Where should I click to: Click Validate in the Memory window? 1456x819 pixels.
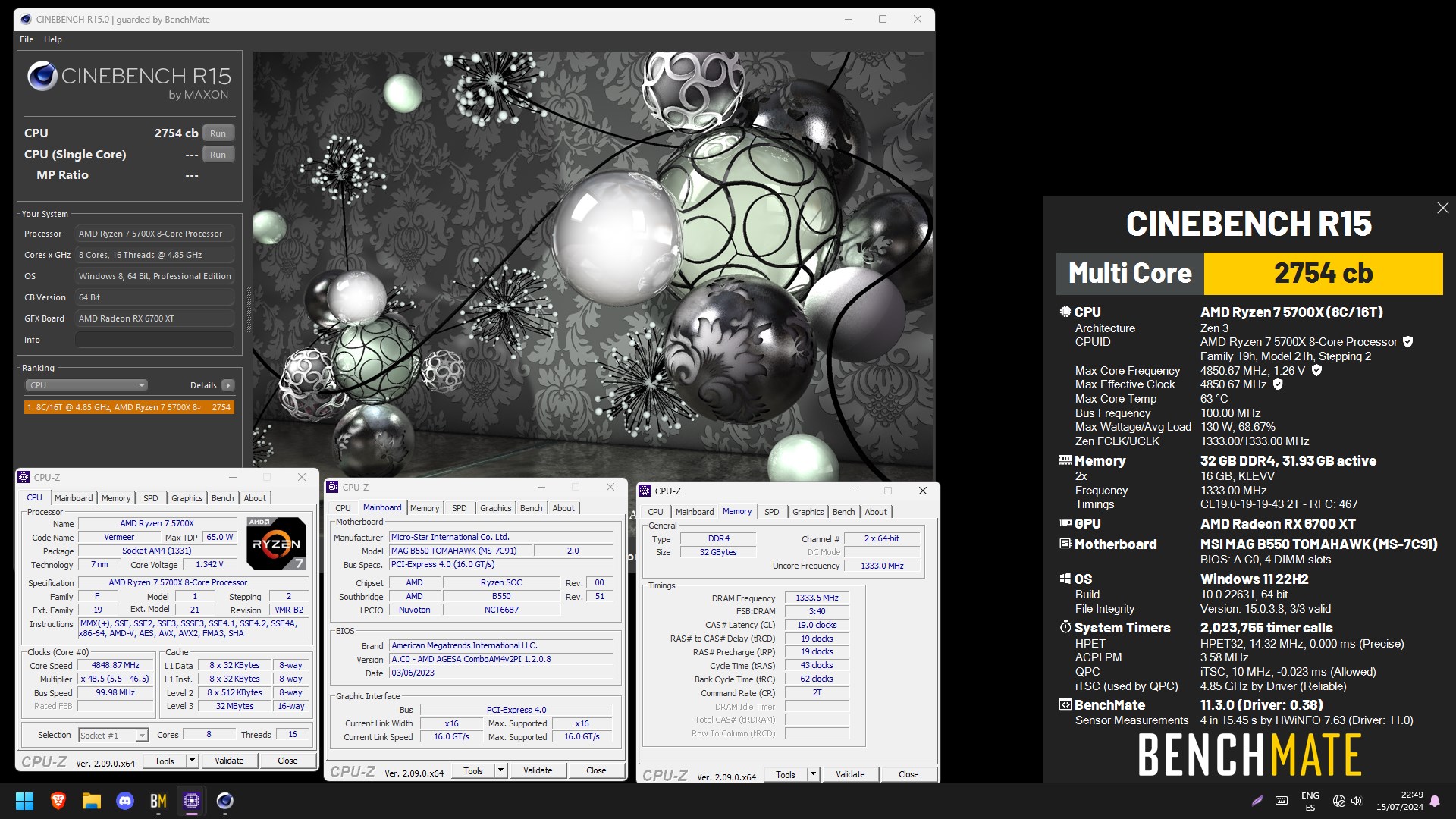pos(850,774)
